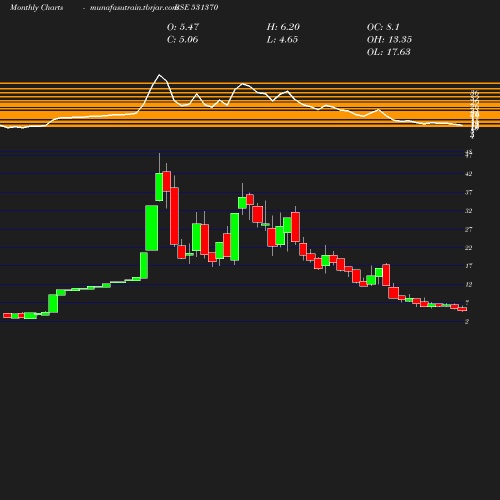The height and width of the screenshot is (500, 500).
Task: Click the price axis label "42"
Action: (469, 174)
